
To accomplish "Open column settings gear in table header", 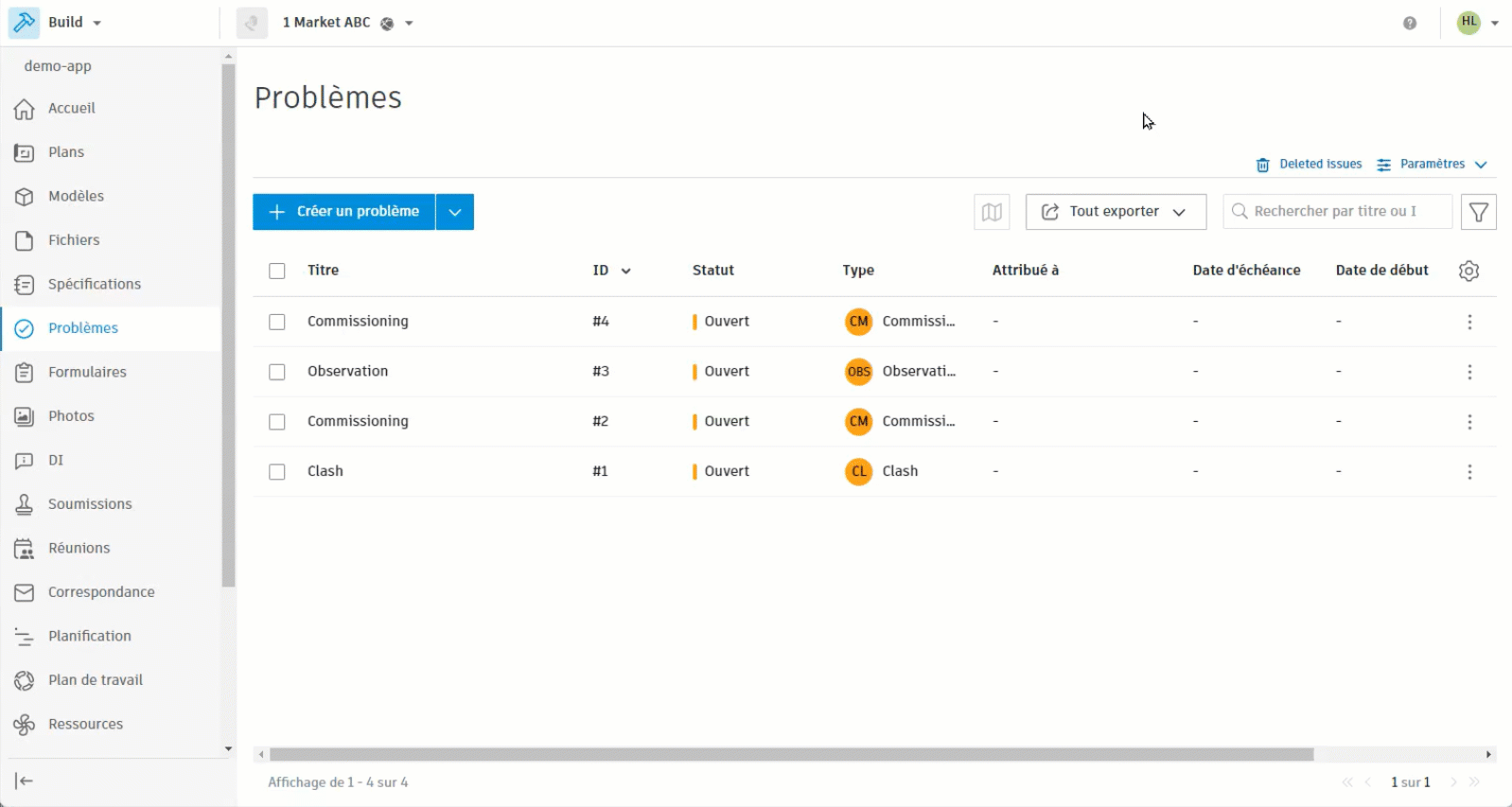I will (x=1468, y=271).
